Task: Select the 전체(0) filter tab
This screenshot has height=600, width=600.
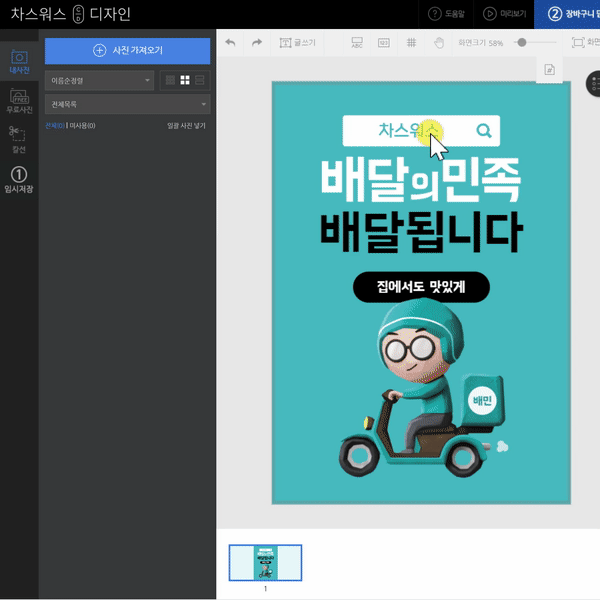Action: tap(55, 126)
